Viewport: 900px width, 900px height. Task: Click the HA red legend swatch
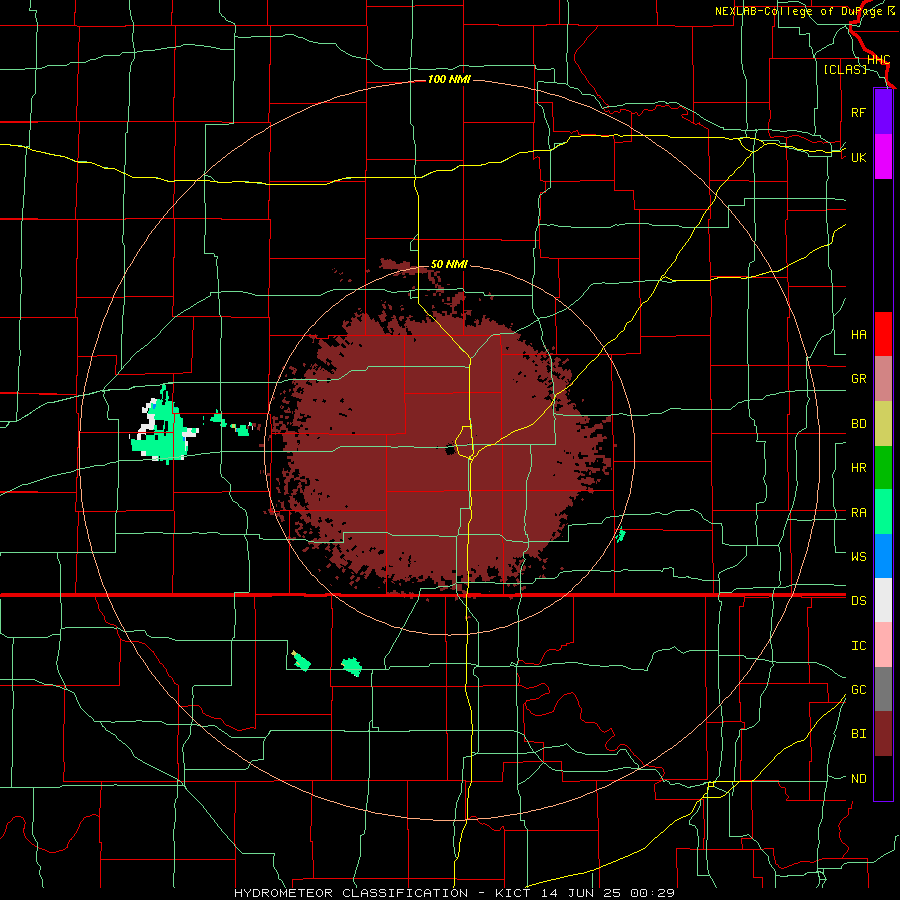click(883, 334)
